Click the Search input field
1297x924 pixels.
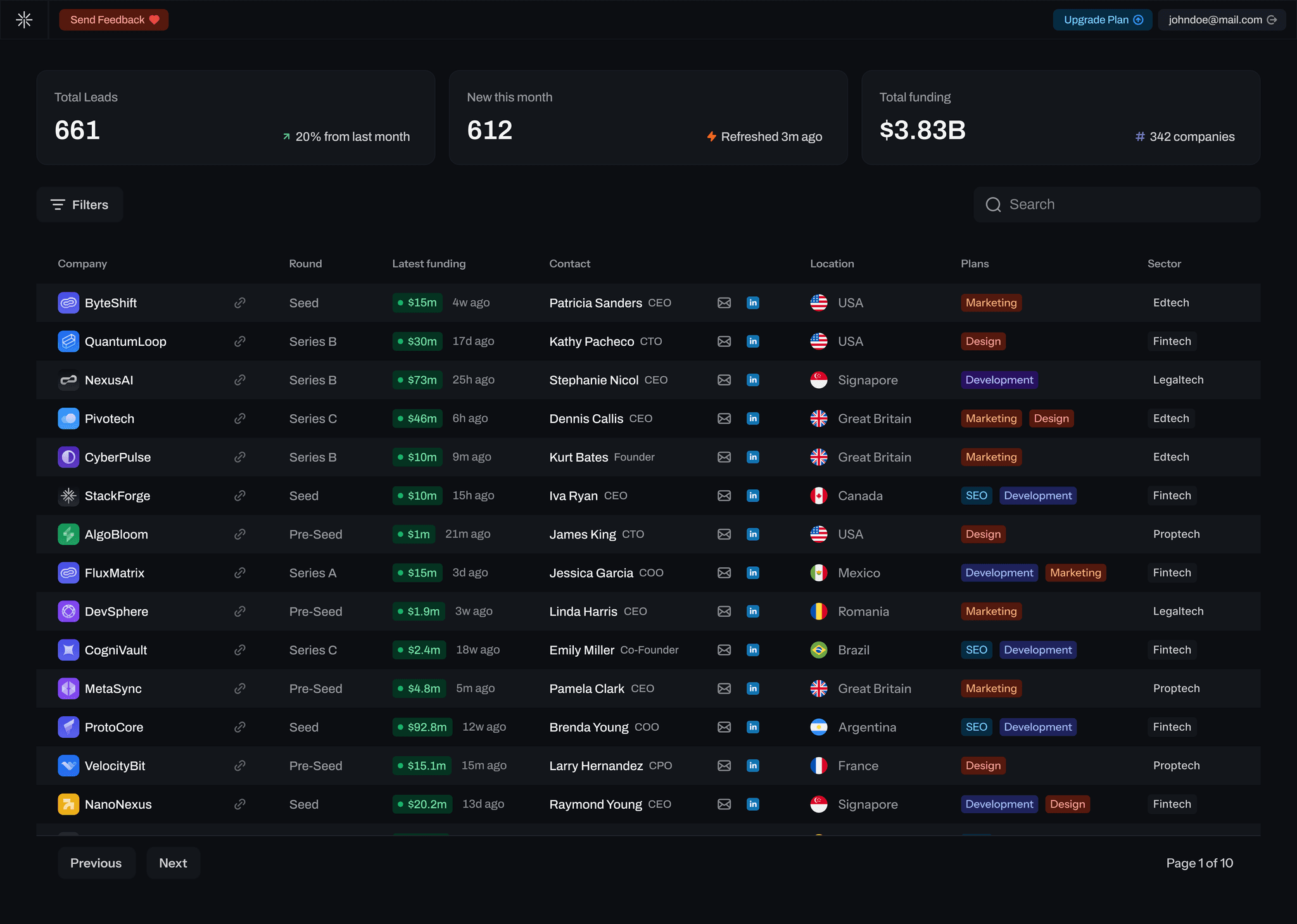click(x=1117, y=205)
